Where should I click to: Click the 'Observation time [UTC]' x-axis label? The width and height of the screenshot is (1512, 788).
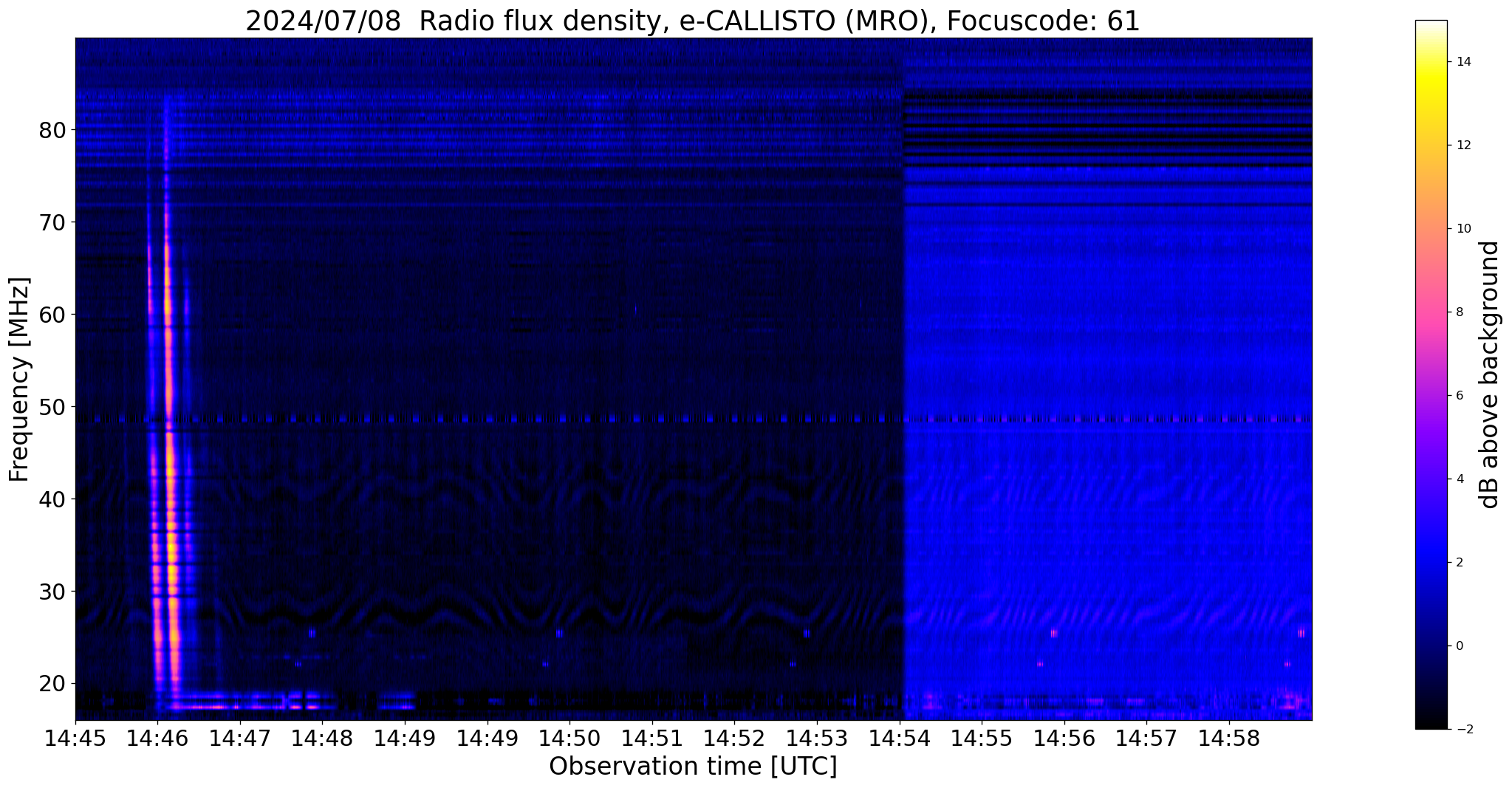pyautogui.click(x=693, y=767)
